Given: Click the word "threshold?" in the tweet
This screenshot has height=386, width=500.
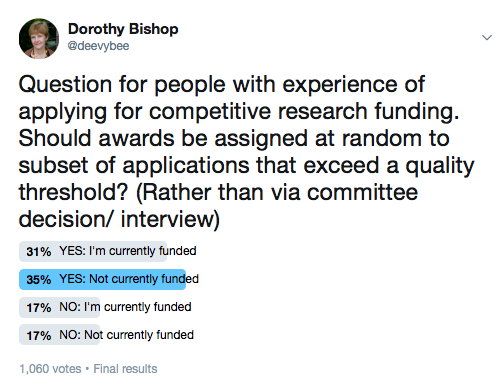Looking at the screenshot, I should 73,193.
